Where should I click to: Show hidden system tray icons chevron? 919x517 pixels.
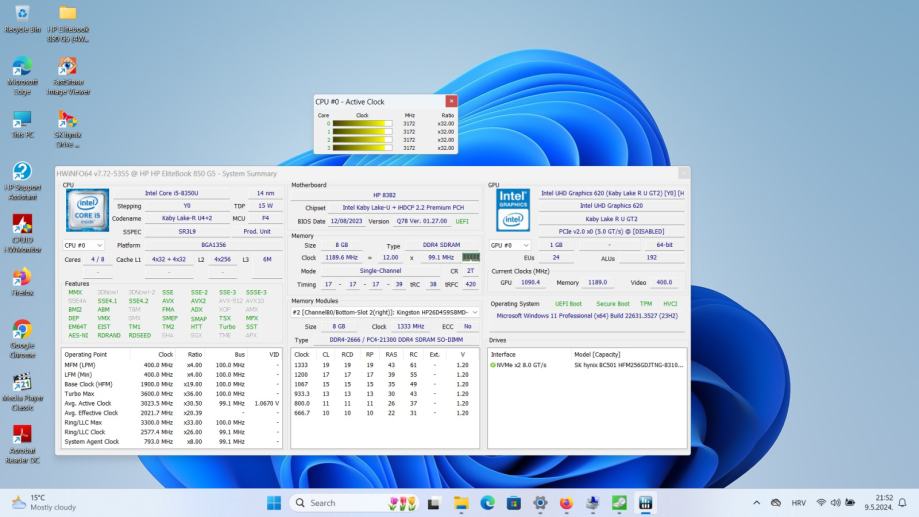756,503
